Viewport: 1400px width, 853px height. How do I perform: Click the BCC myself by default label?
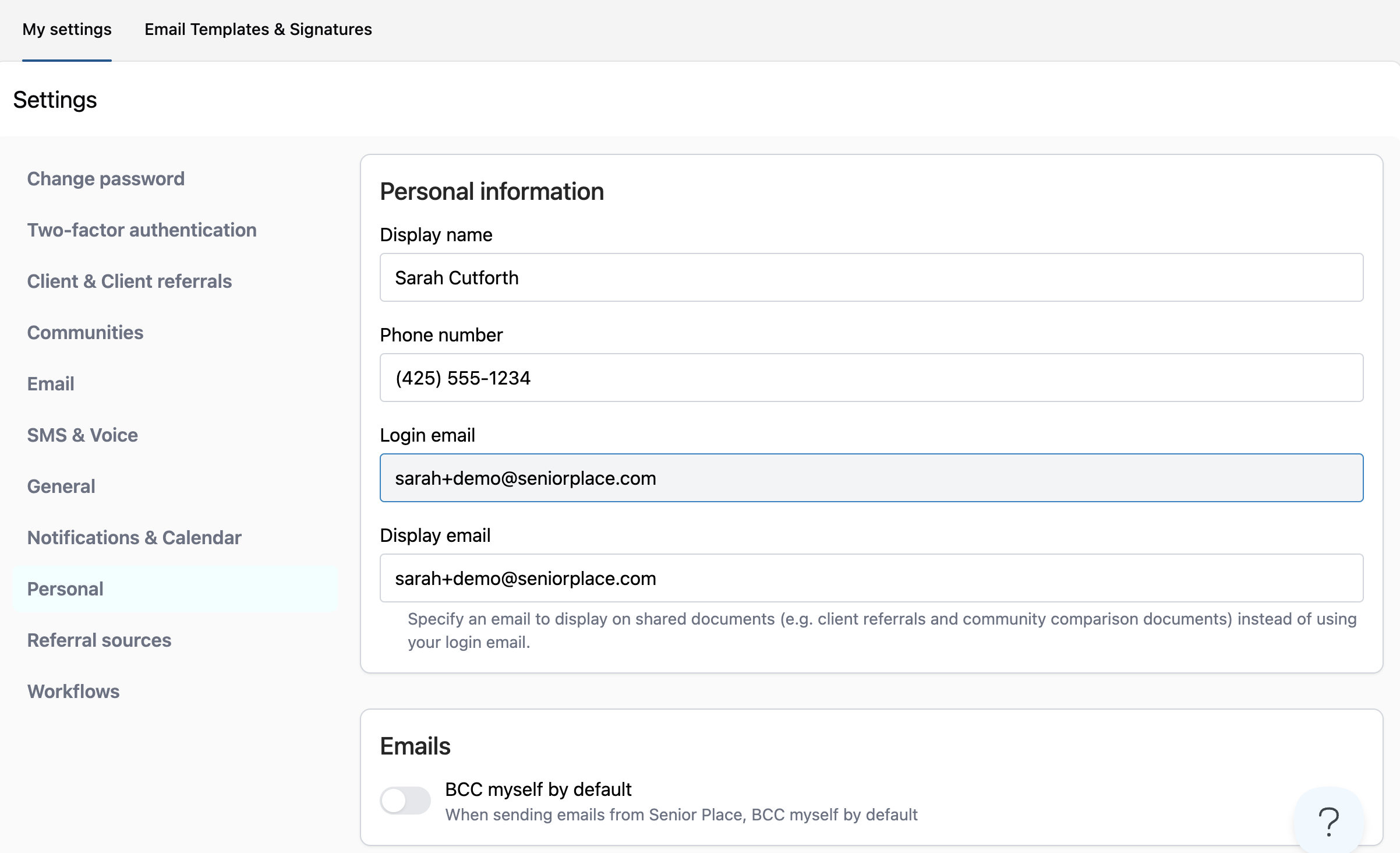pyautogui.click(x=538, y=789)
